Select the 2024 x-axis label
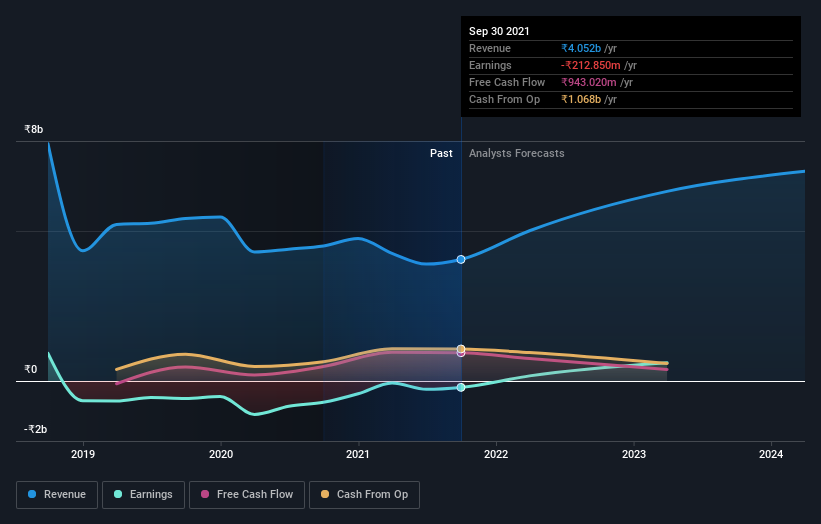Screen dimensions: 821x524 point(771,454)
